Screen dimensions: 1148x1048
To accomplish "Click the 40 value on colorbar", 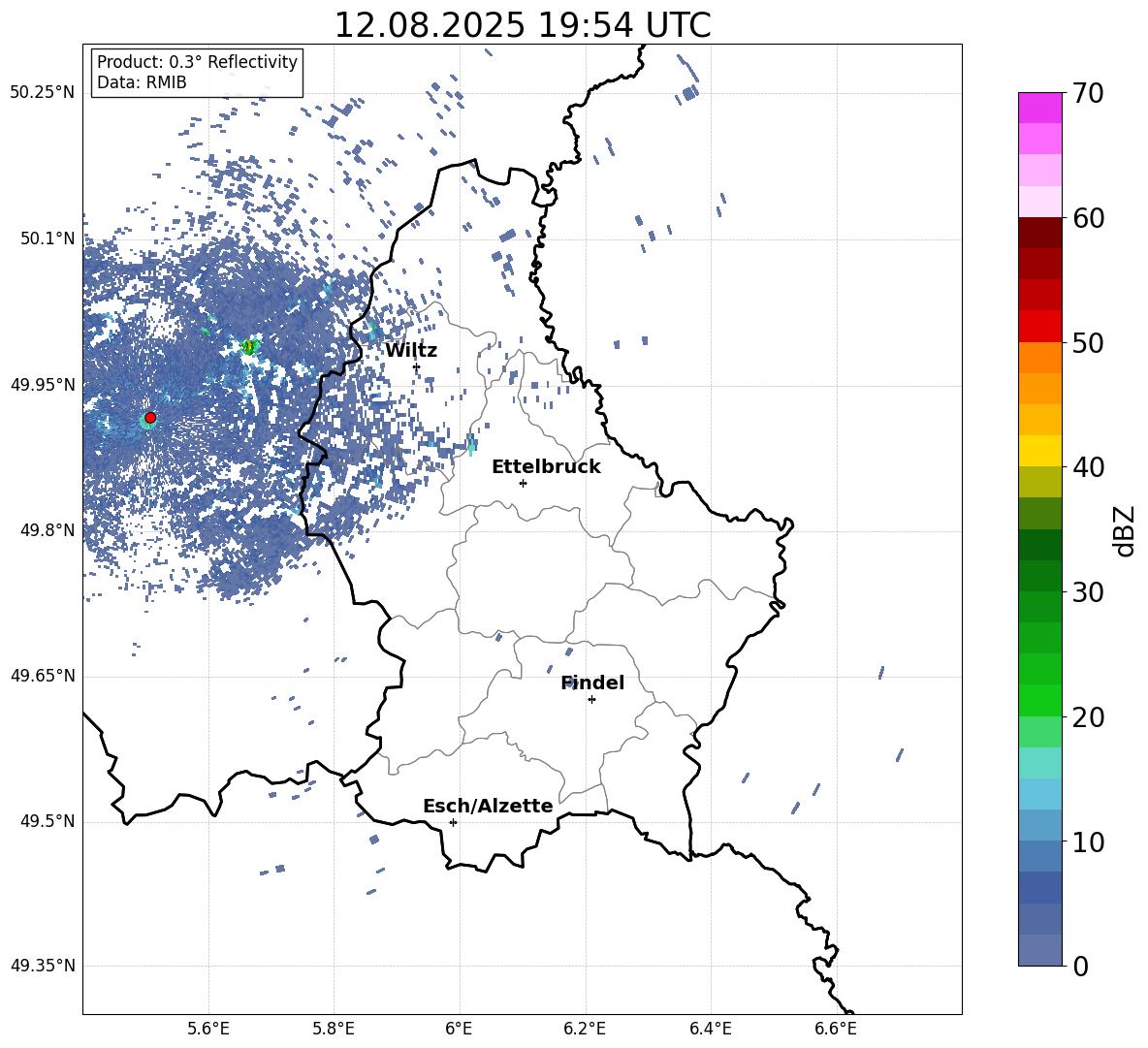I will click(1088, 467).
